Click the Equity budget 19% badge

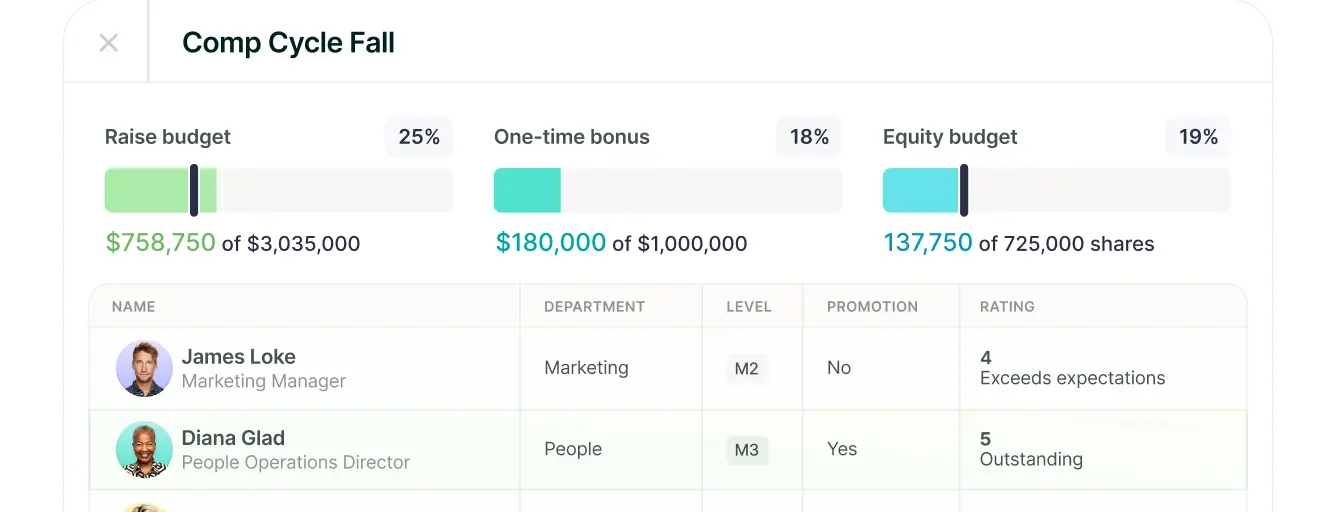click(x=1198, y=137)
